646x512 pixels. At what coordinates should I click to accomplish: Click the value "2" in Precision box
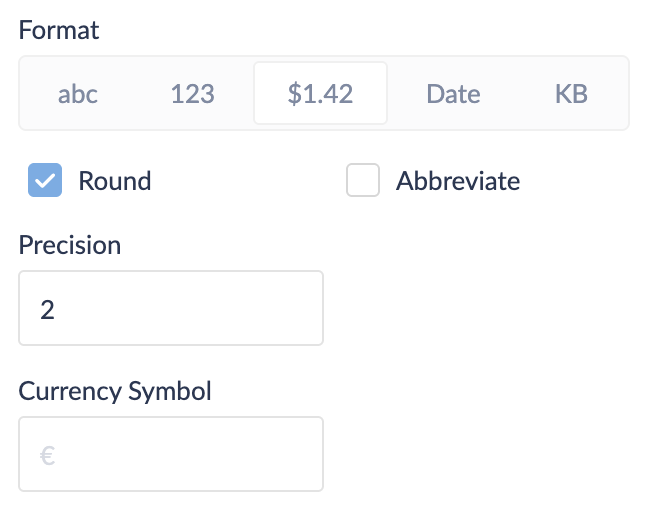pyautogui.click(x=47, y=308)
